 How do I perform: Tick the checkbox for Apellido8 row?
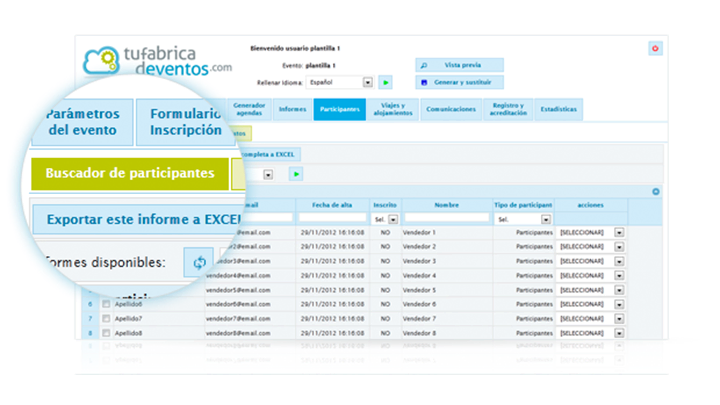coord(107,332)
